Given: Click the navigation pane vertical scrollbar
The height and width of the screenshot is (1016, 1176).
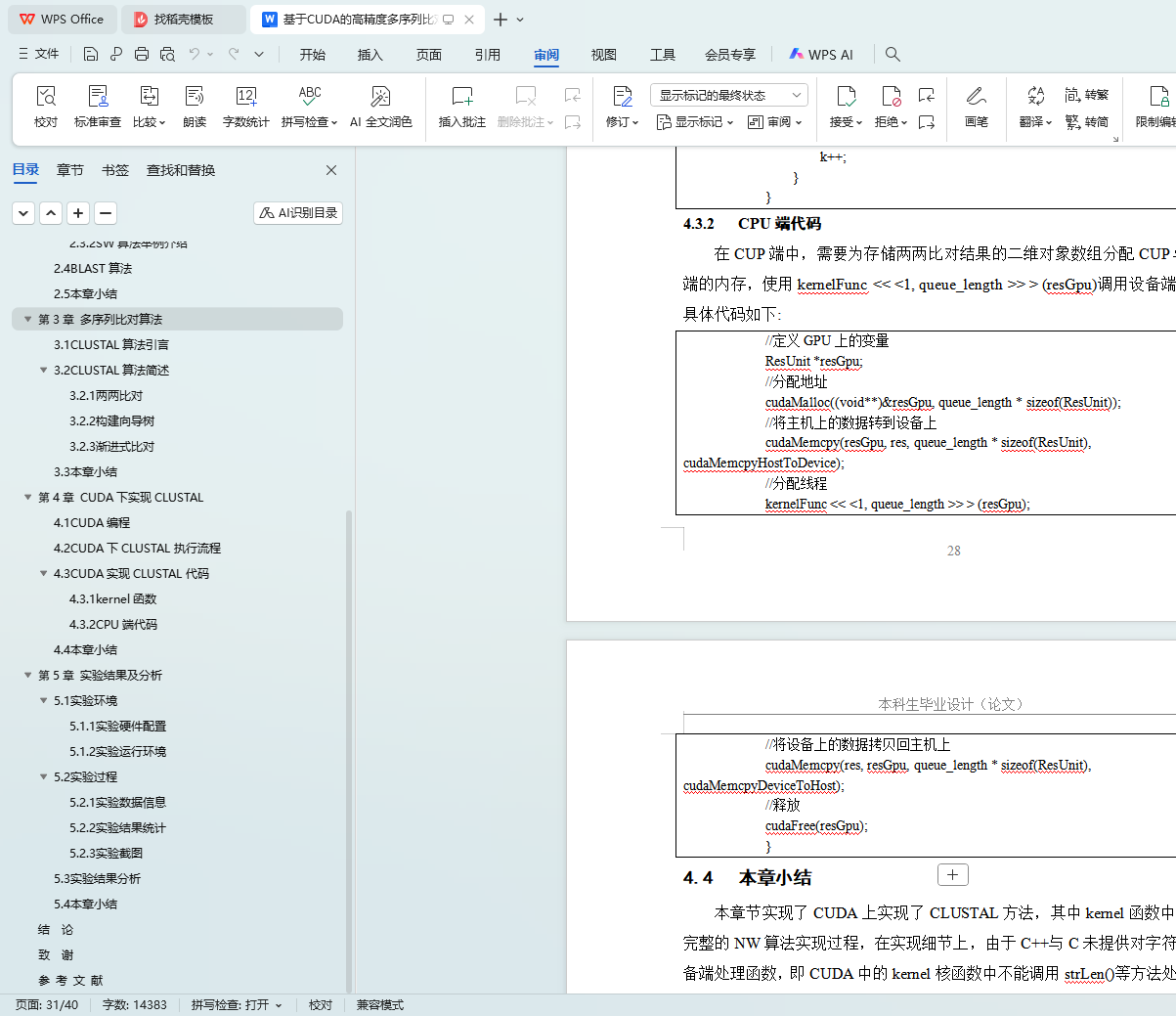Looking at the screenshot, I should 349,753.
